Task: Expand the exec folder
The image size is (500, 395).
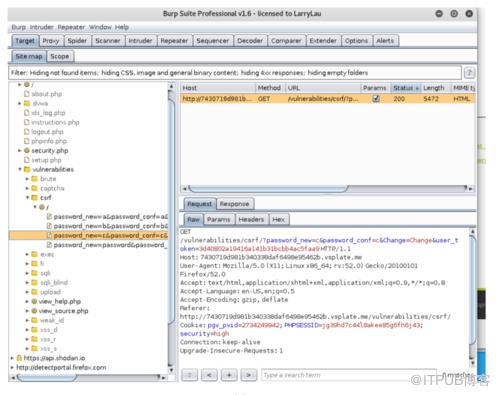Action: (x=27, y=254)
